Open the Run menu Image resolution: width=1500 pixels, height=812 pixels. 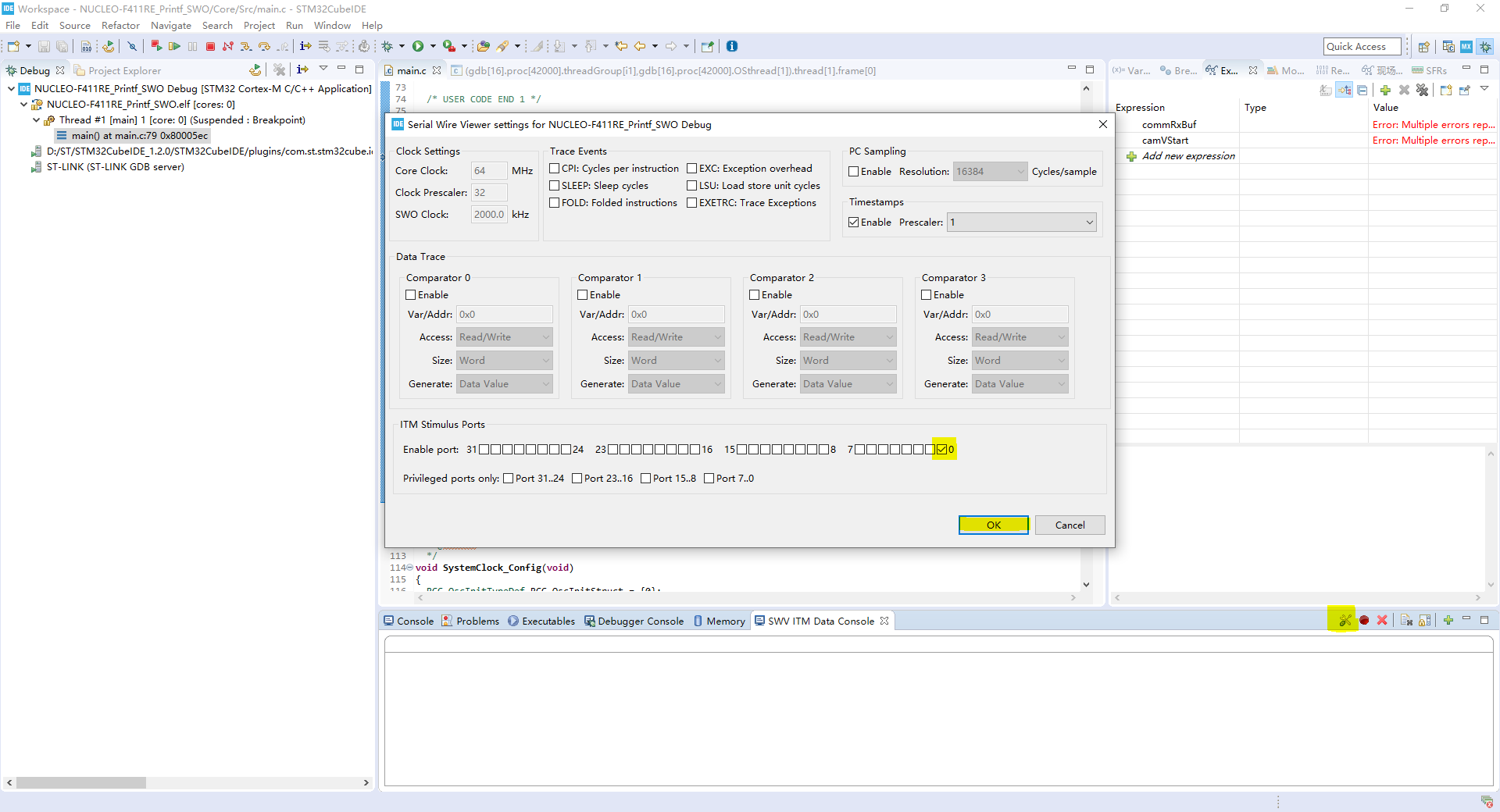[x=295, y=26]
